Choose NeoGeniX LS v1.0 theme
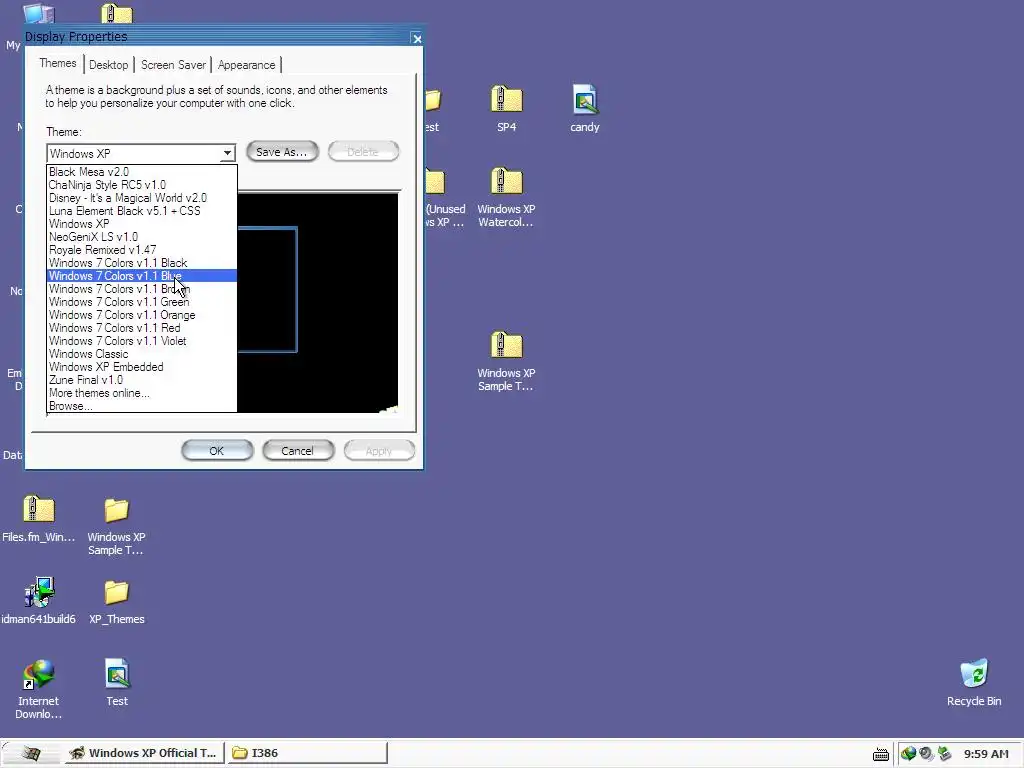Image resolution: width=1024 pixels, height=768 pixels. [x=142, y=237]
